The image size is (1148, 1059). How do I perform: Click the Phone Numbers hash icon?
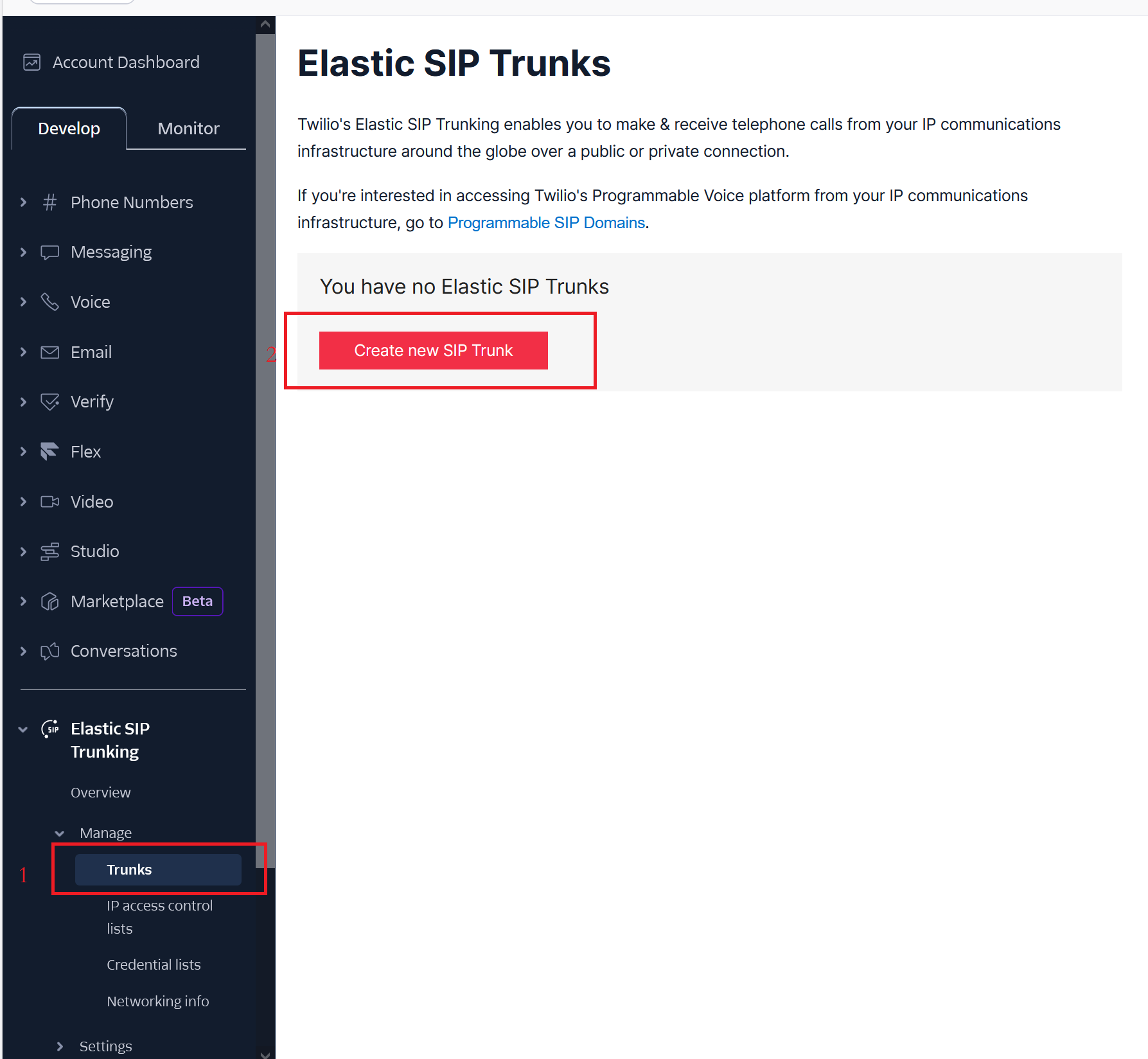49,202
